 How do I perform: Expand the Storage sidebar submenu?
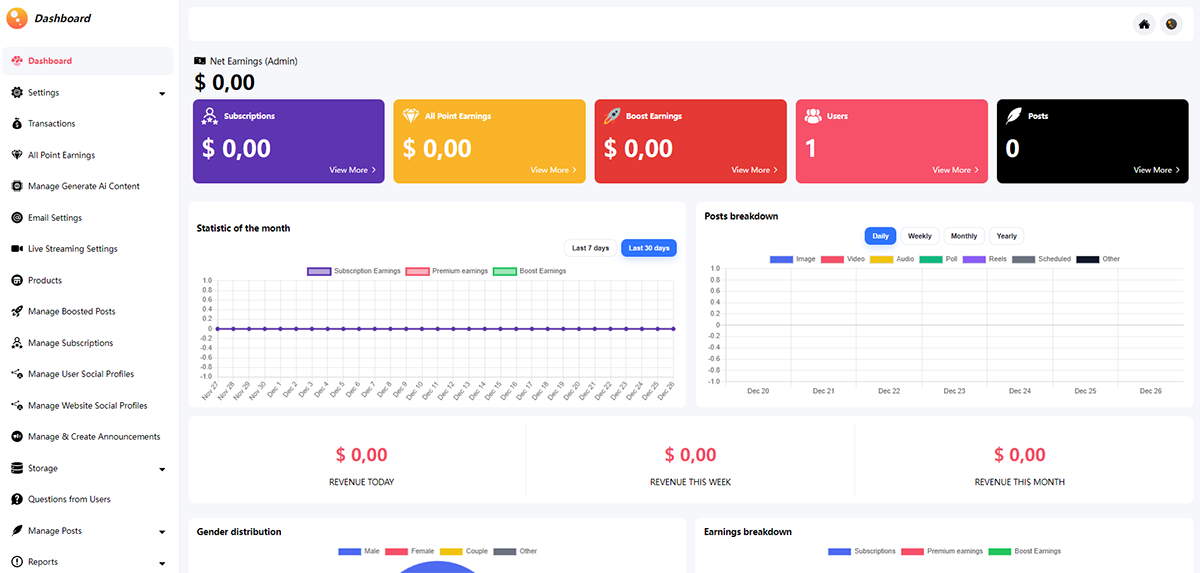pos(162,469)
